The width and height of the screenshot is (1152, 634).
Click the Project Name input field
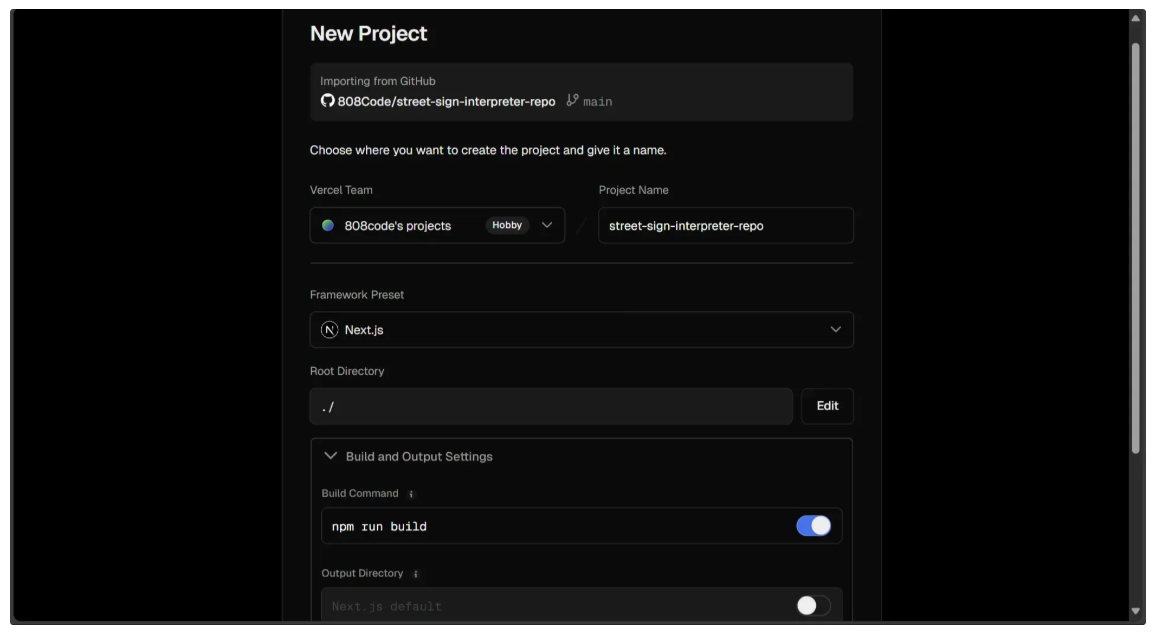click(725, 226)
